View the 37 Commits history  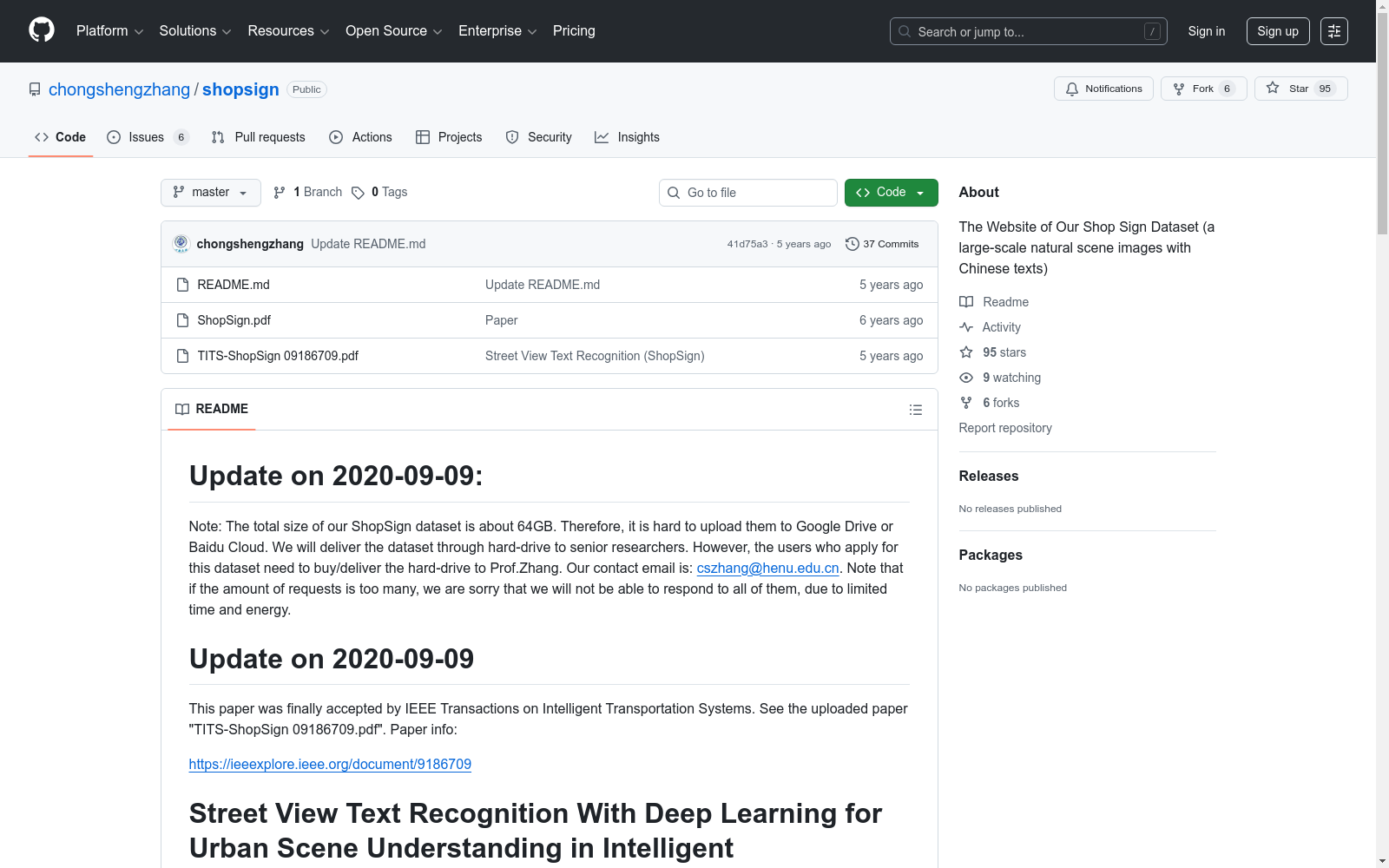coord(882,244)
